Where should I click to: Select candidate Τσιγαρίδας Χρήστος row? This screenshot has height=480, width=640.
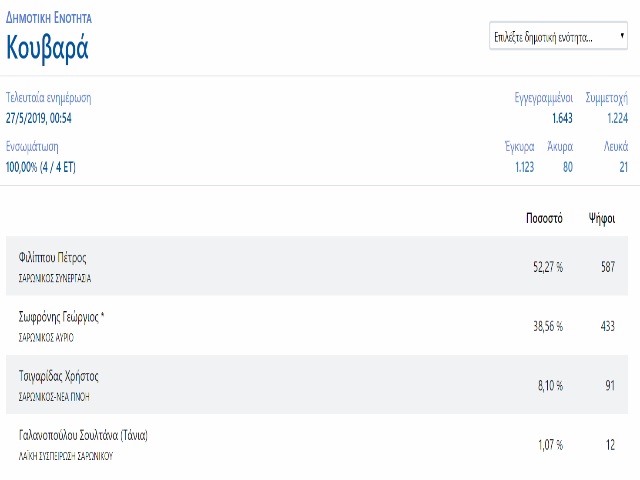317,384
